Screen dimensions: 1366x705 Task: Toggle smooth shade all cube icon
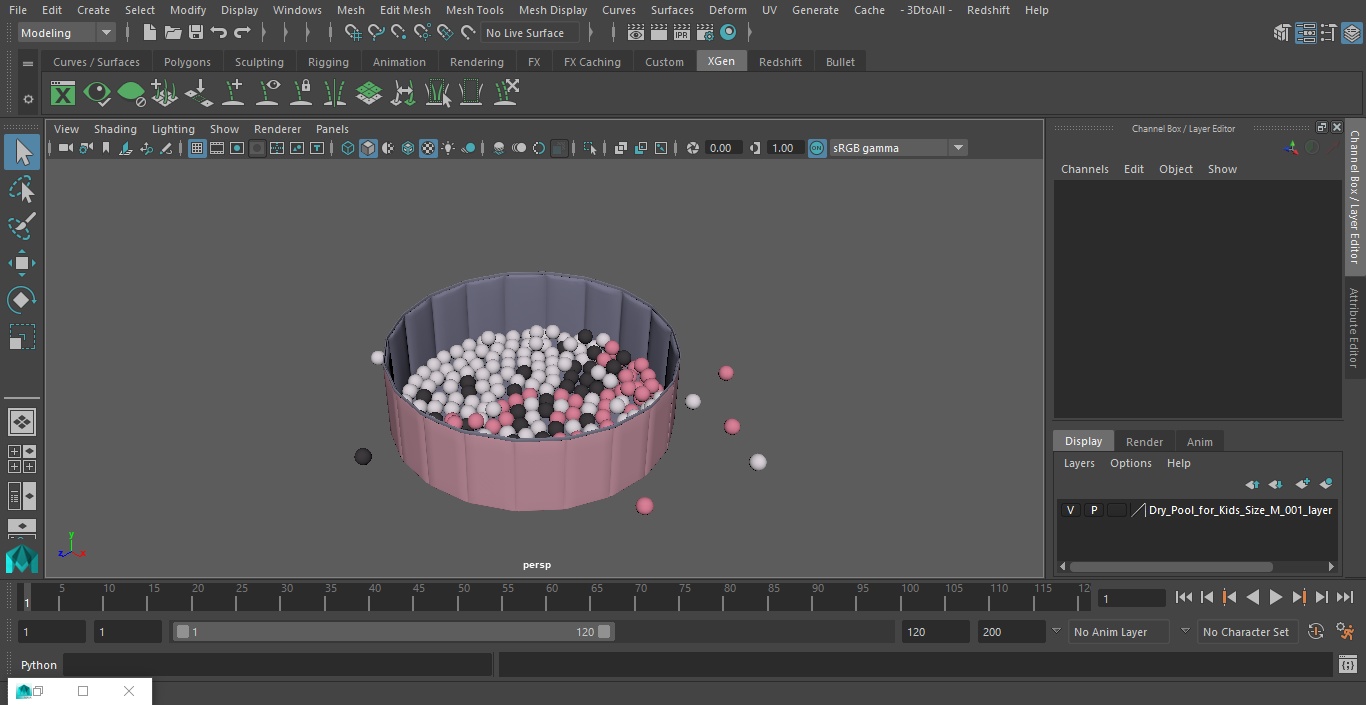click(368, 148)
